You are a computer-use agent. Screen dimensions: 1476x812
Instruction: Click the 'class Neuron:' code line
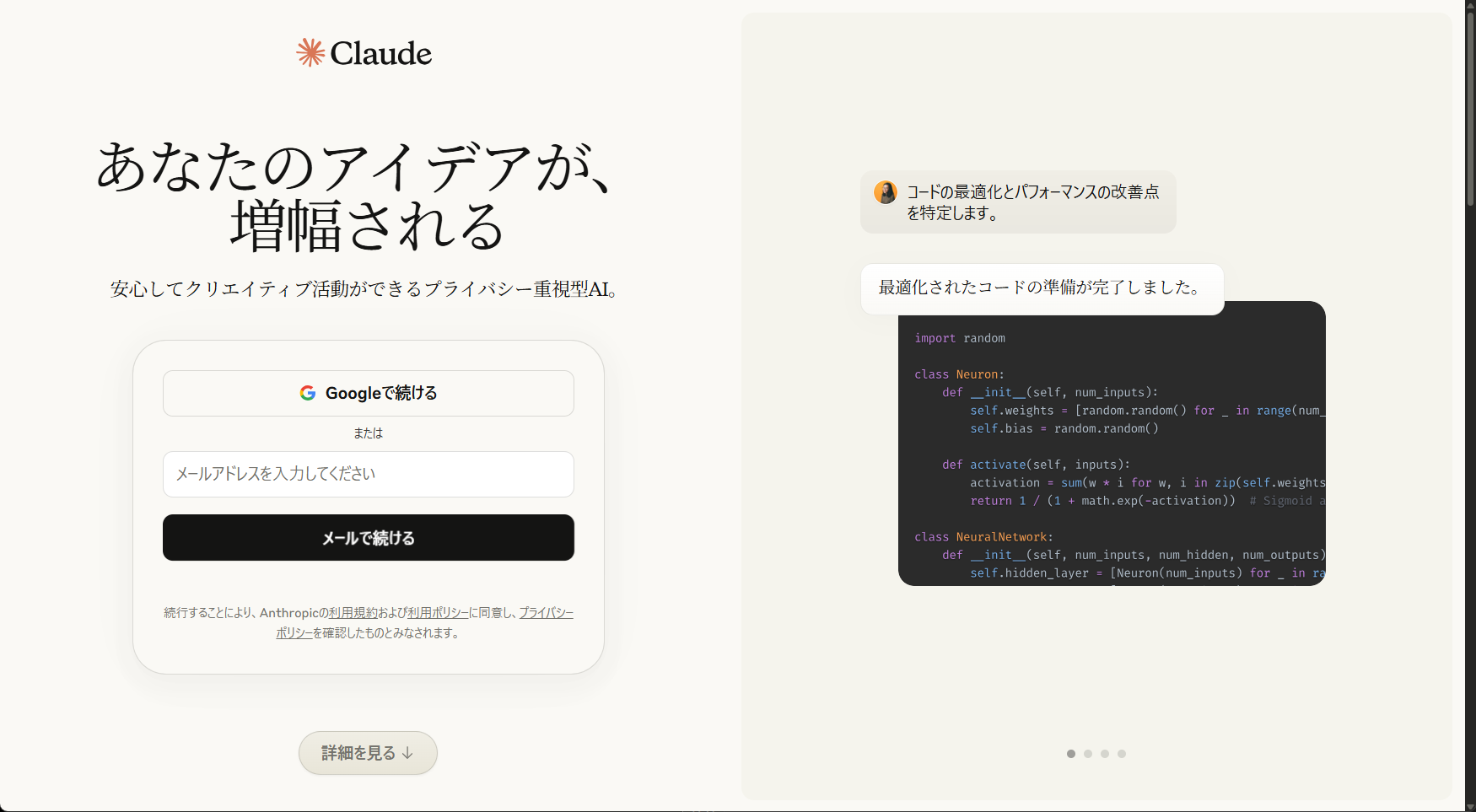[960, 374]
